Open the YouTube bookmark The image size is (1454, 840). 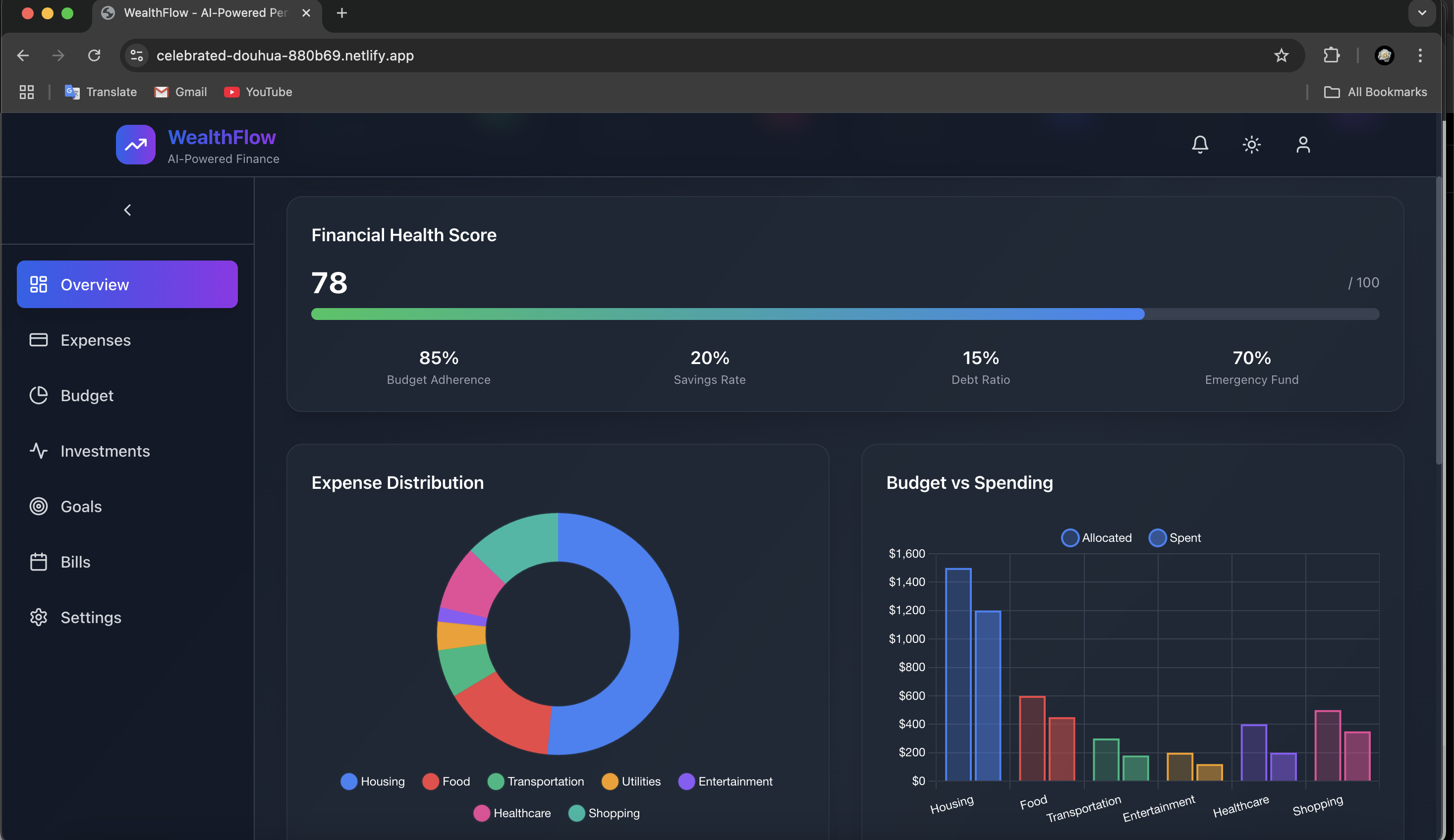coord(258,92)
